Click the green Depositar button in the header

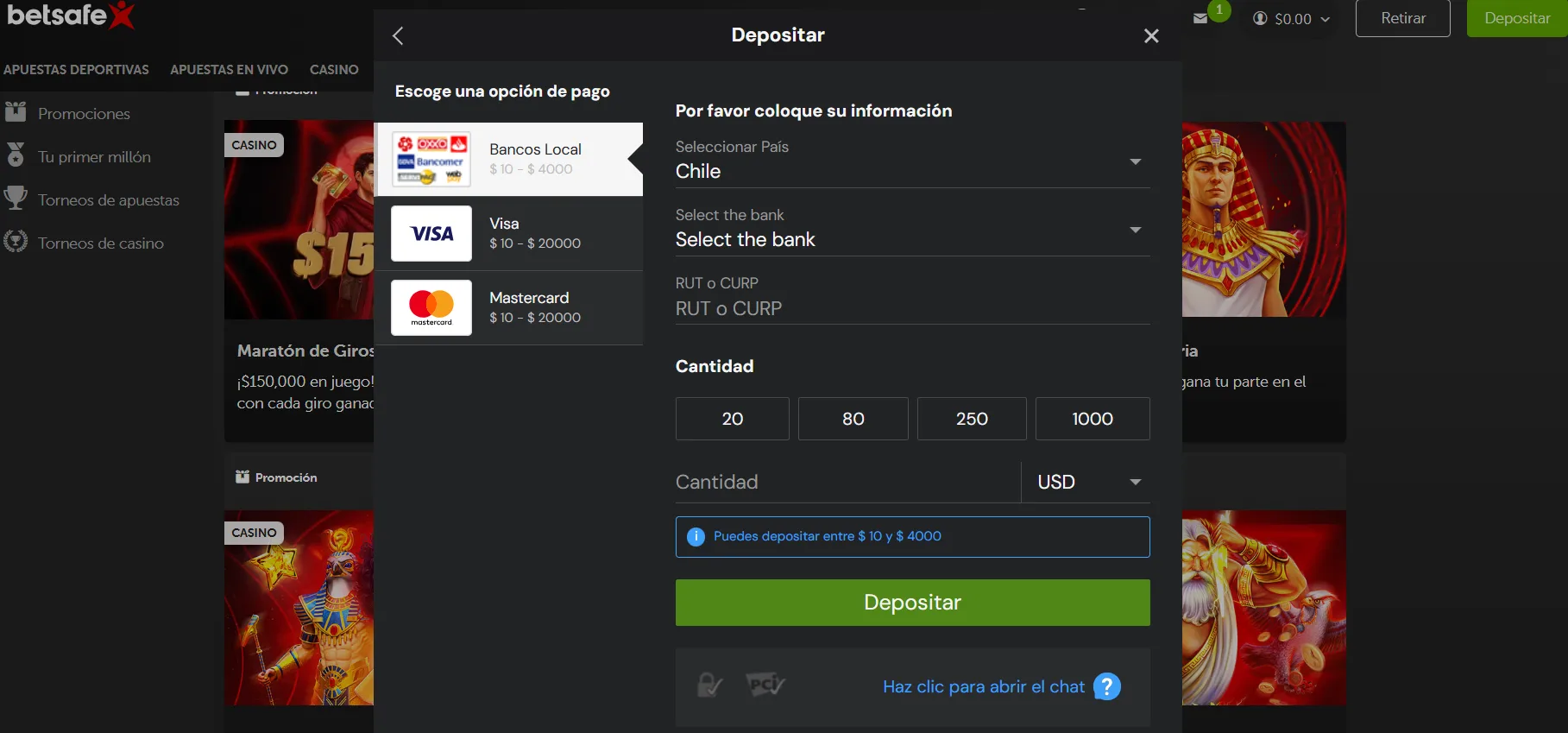[x=1517, y=18]
